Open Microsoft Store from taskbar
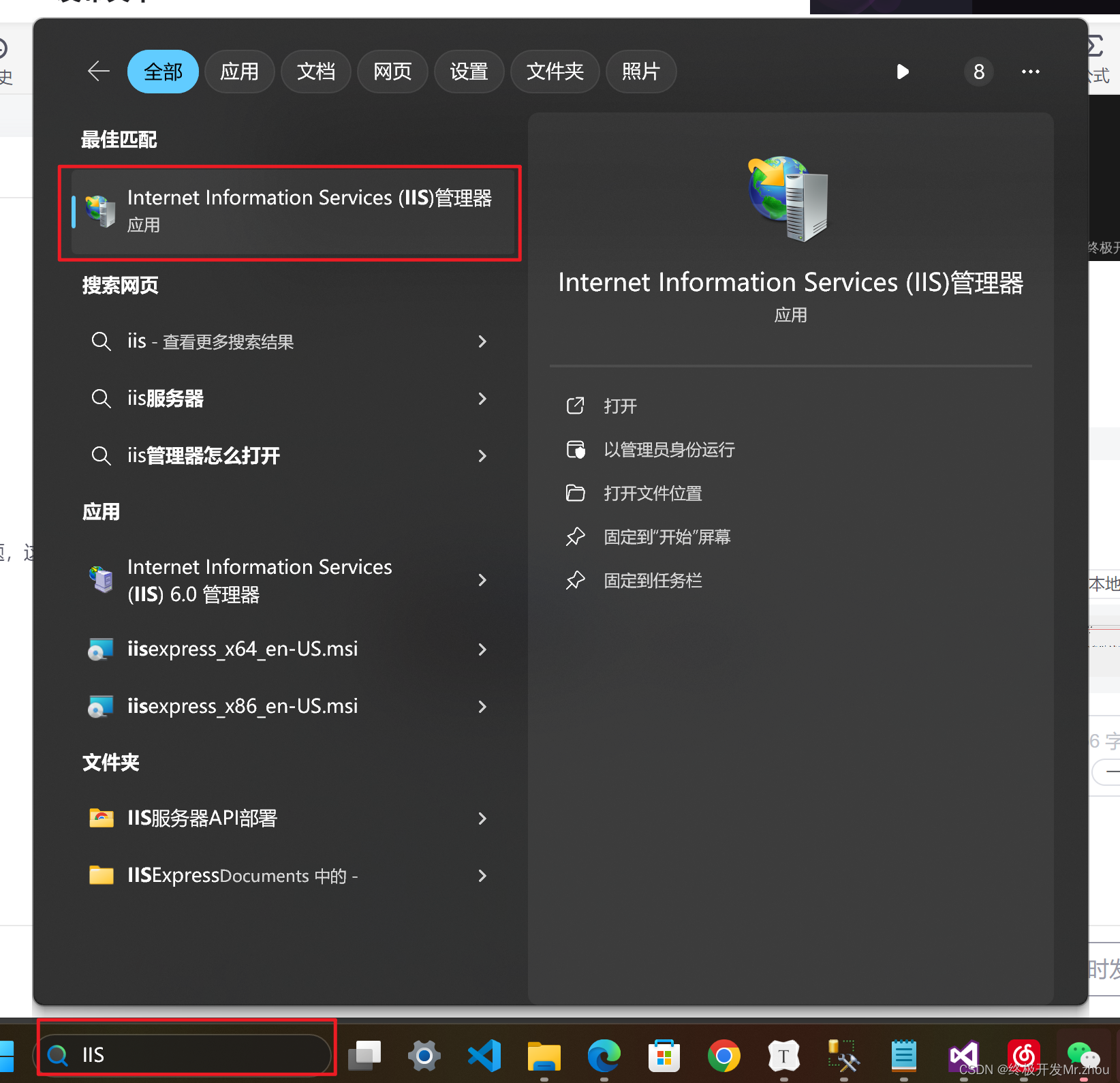The image size is (1120, 1083). [664, 1056]
